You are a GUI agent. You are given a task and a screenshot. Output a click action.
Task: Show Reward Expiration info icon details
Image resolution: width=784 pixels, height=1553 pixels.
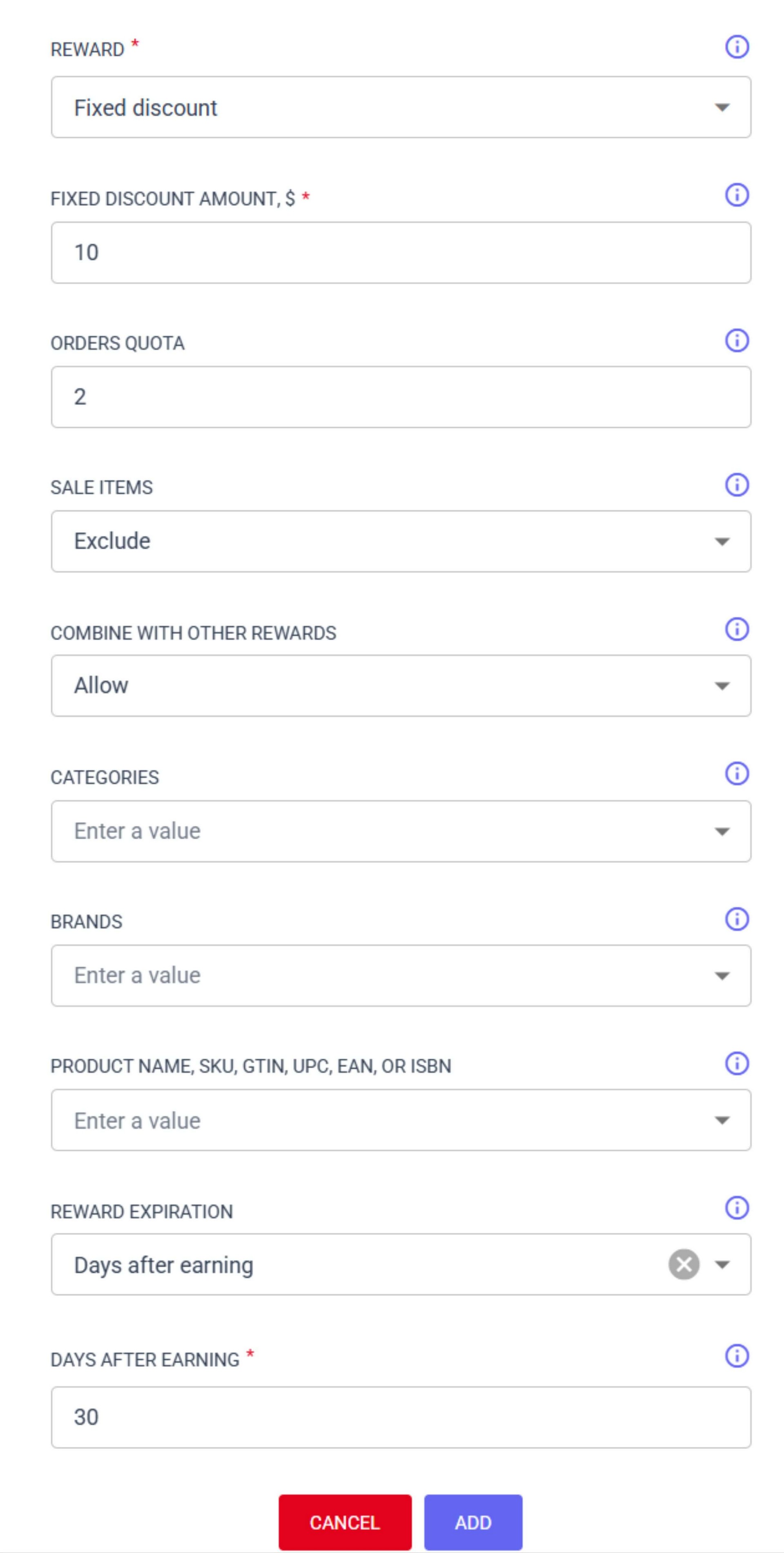(x=736, y=1208)
